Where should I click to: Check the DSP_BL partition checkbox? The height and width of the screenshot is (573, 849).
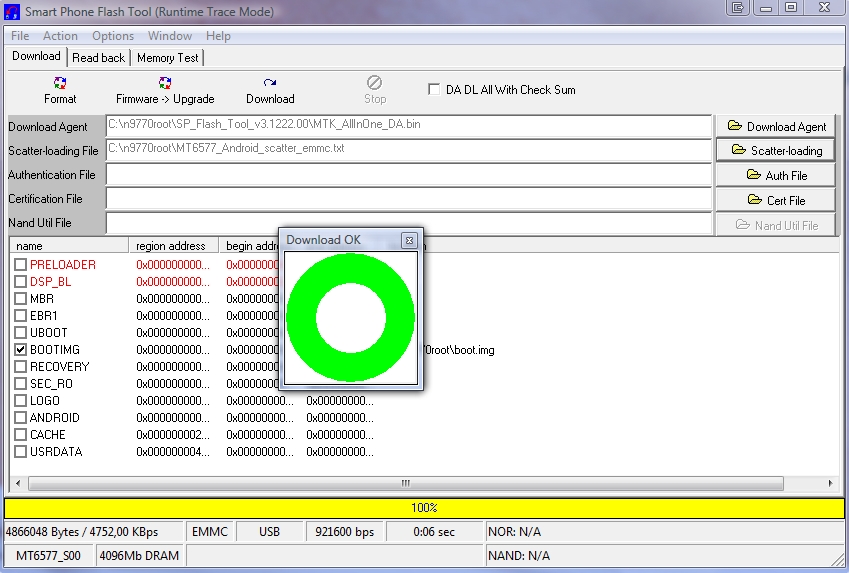coord(21,282)
